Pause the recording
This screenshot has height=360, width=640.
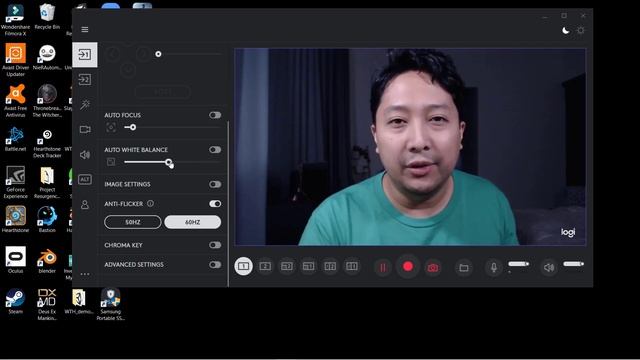tap(383, 267)
